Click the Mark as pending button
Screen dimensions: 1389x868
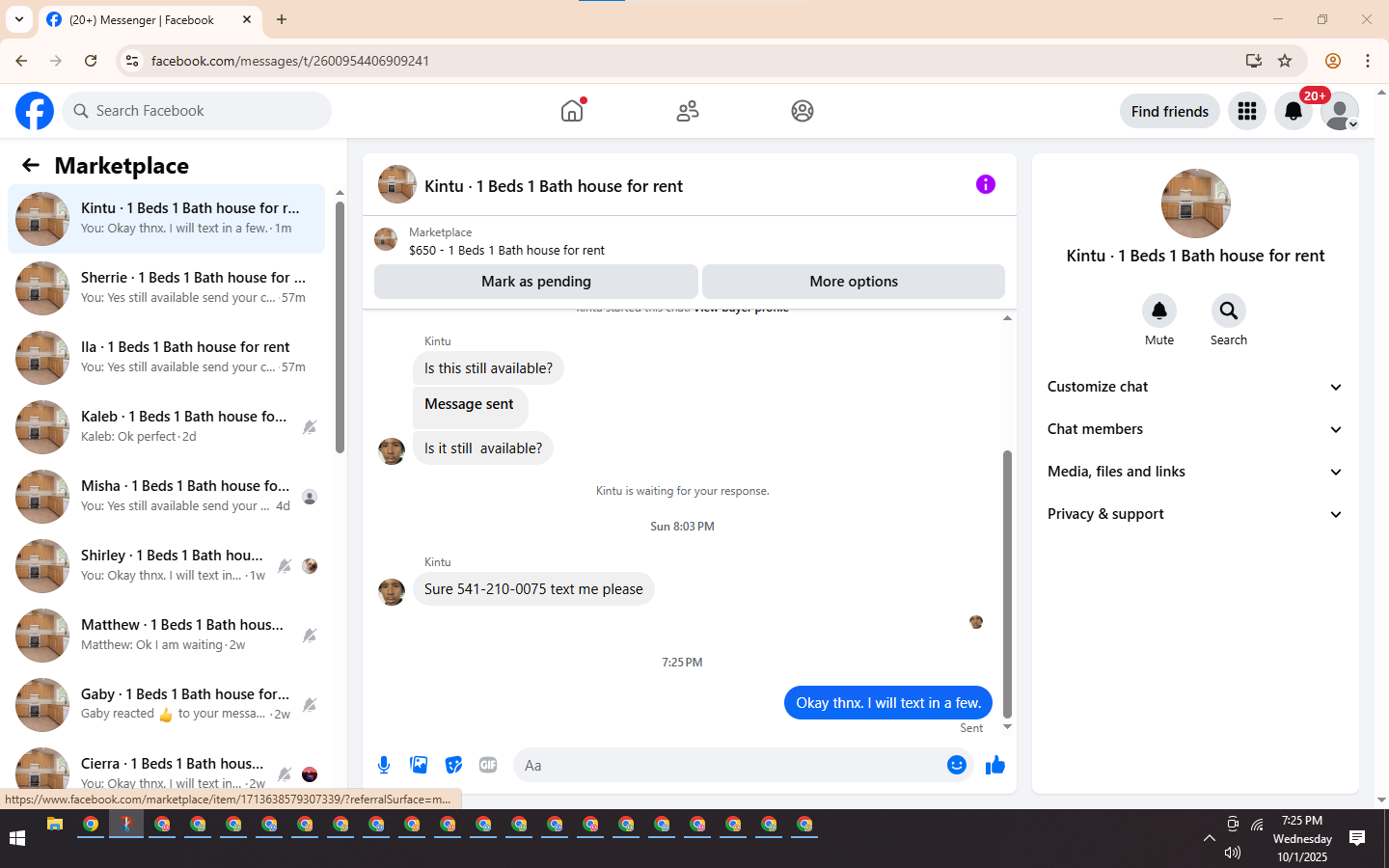pyautogui.click(x=536, y=282)
